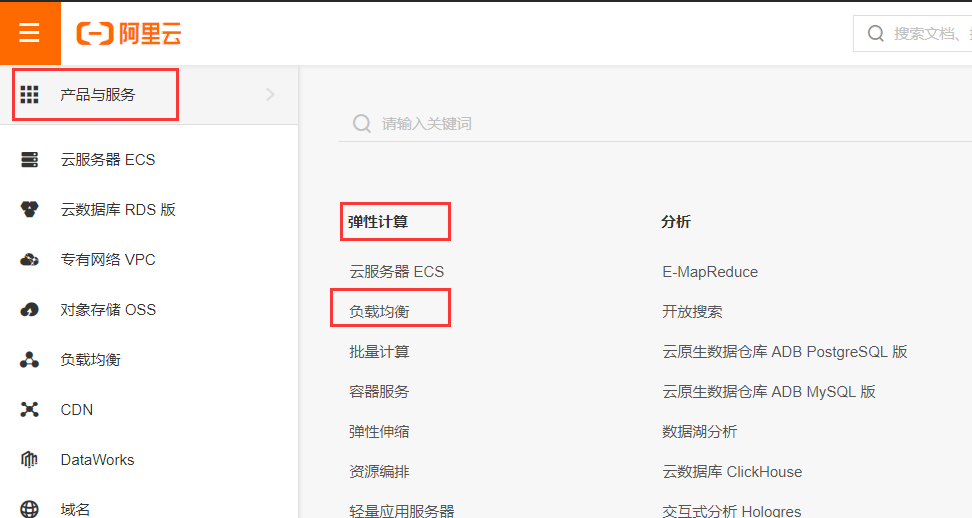
Task: Click the 弹性计算 category heading
Action: [378, 222]
